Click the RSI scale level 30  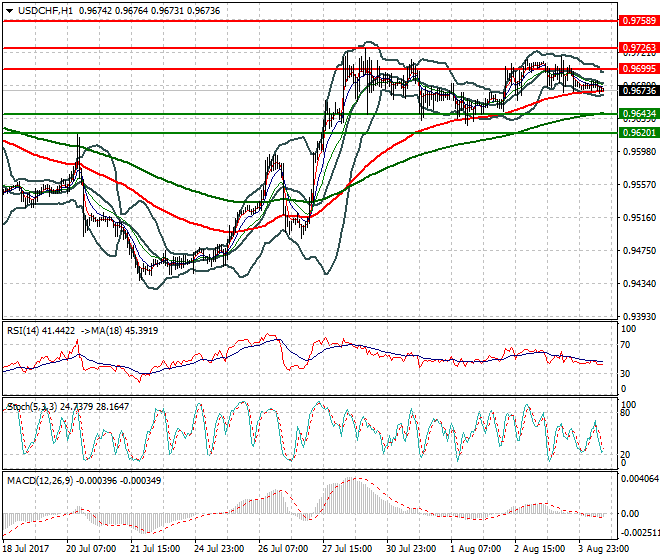625,373
